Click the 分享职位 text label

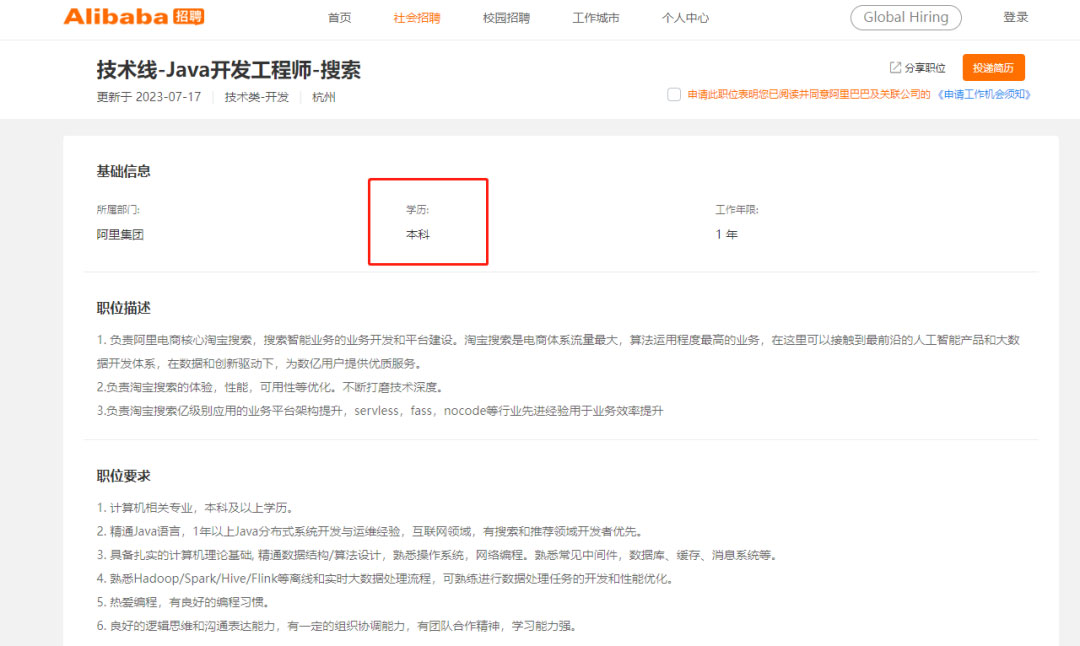click(x=925, y=68)
